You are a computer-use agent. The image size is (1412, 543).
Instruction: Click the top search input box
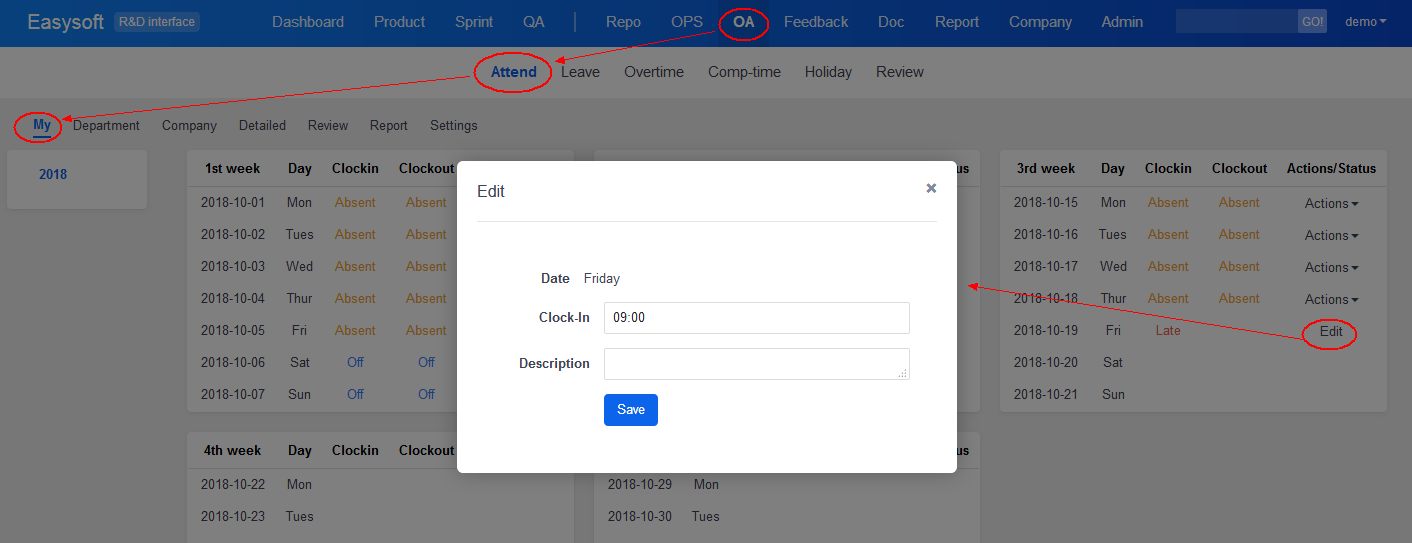click(x=1236, y=22)
